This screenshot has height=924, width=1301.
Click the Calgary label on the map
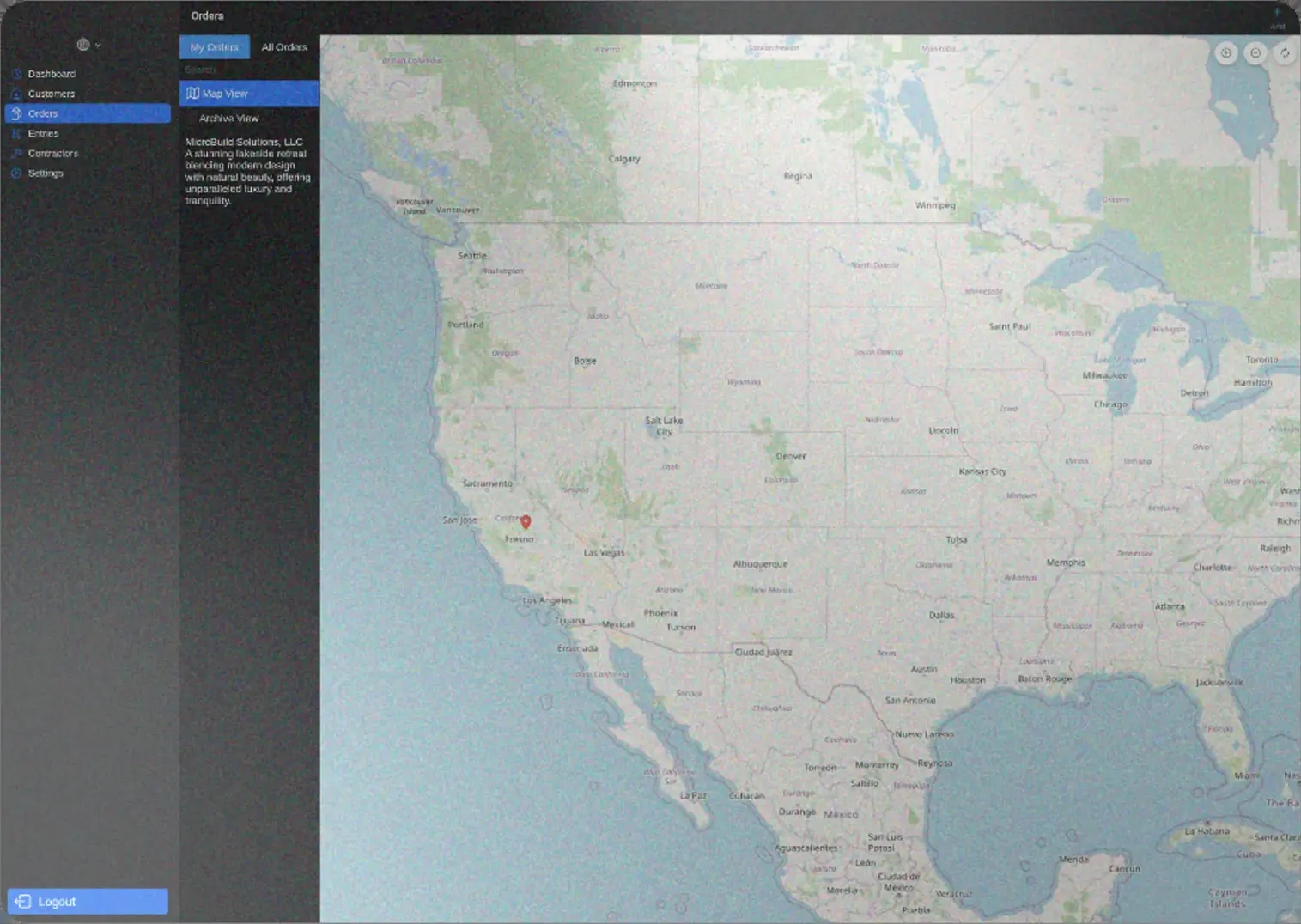624,159
